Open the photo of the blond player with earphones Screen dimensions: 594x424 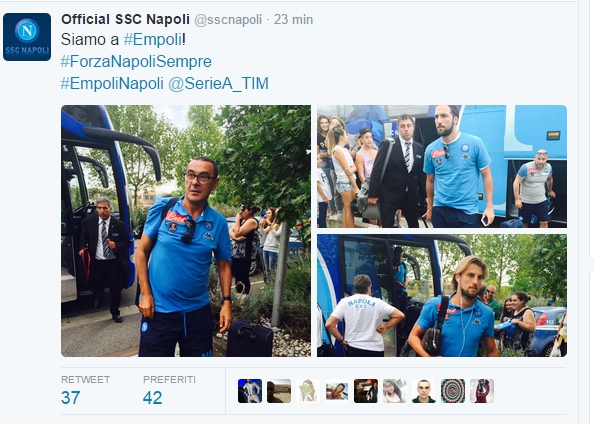click(442, 296)
